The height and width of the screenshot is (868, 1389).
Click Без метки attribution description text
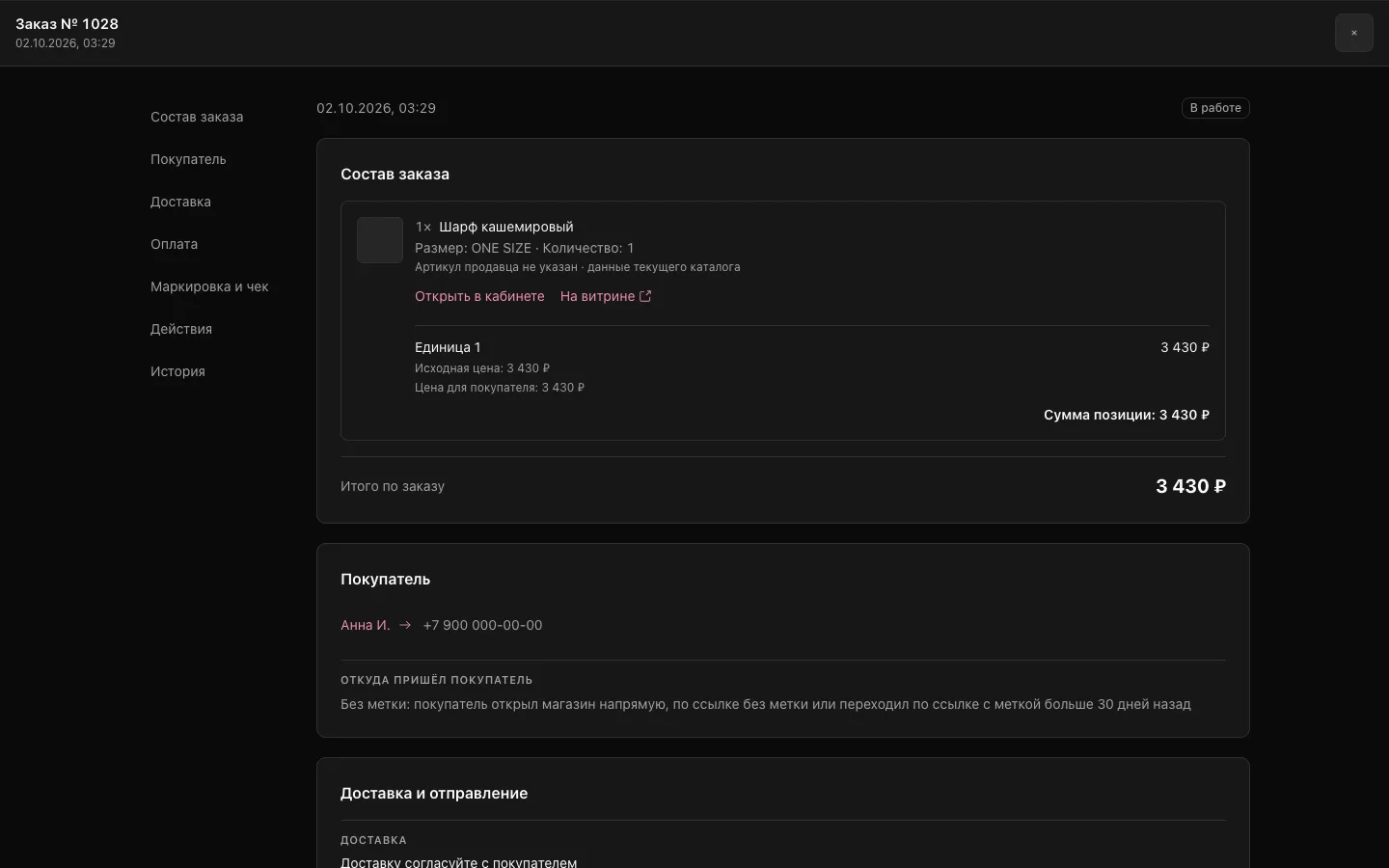pyautogui.click(x=766, y=704)
